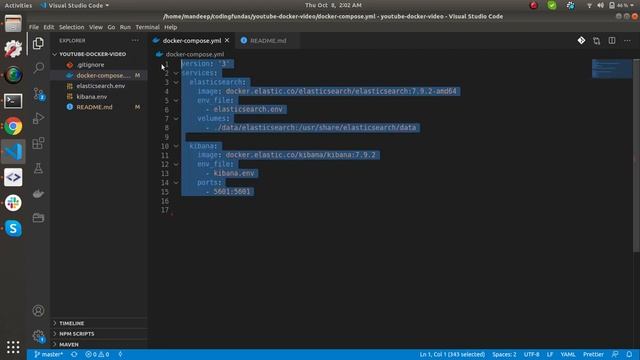Change indentation via Spaces: 2
This screenshot has width=640, height=360.
[x=504, y=354]
